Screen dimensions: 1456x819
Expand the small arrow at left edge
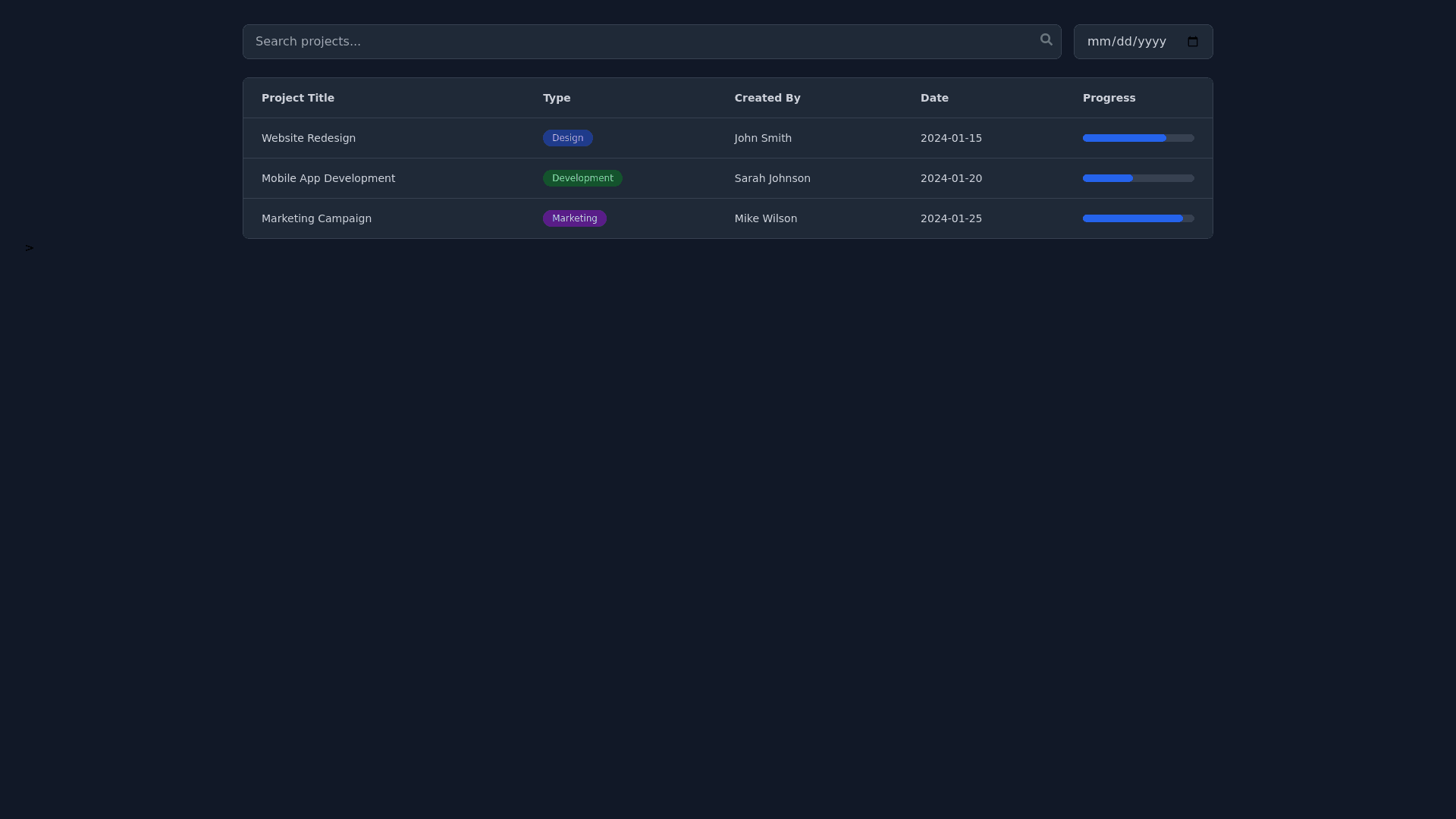tap(30, 248)
